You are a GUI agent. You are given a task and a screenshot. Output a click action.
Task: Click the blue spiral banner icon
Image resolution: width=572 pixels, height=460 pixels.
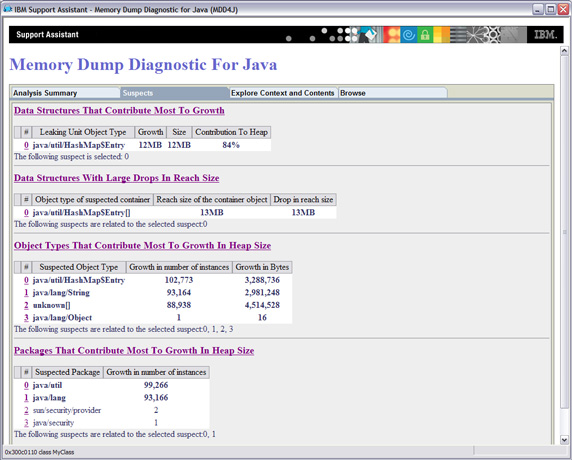click(409, 35)
